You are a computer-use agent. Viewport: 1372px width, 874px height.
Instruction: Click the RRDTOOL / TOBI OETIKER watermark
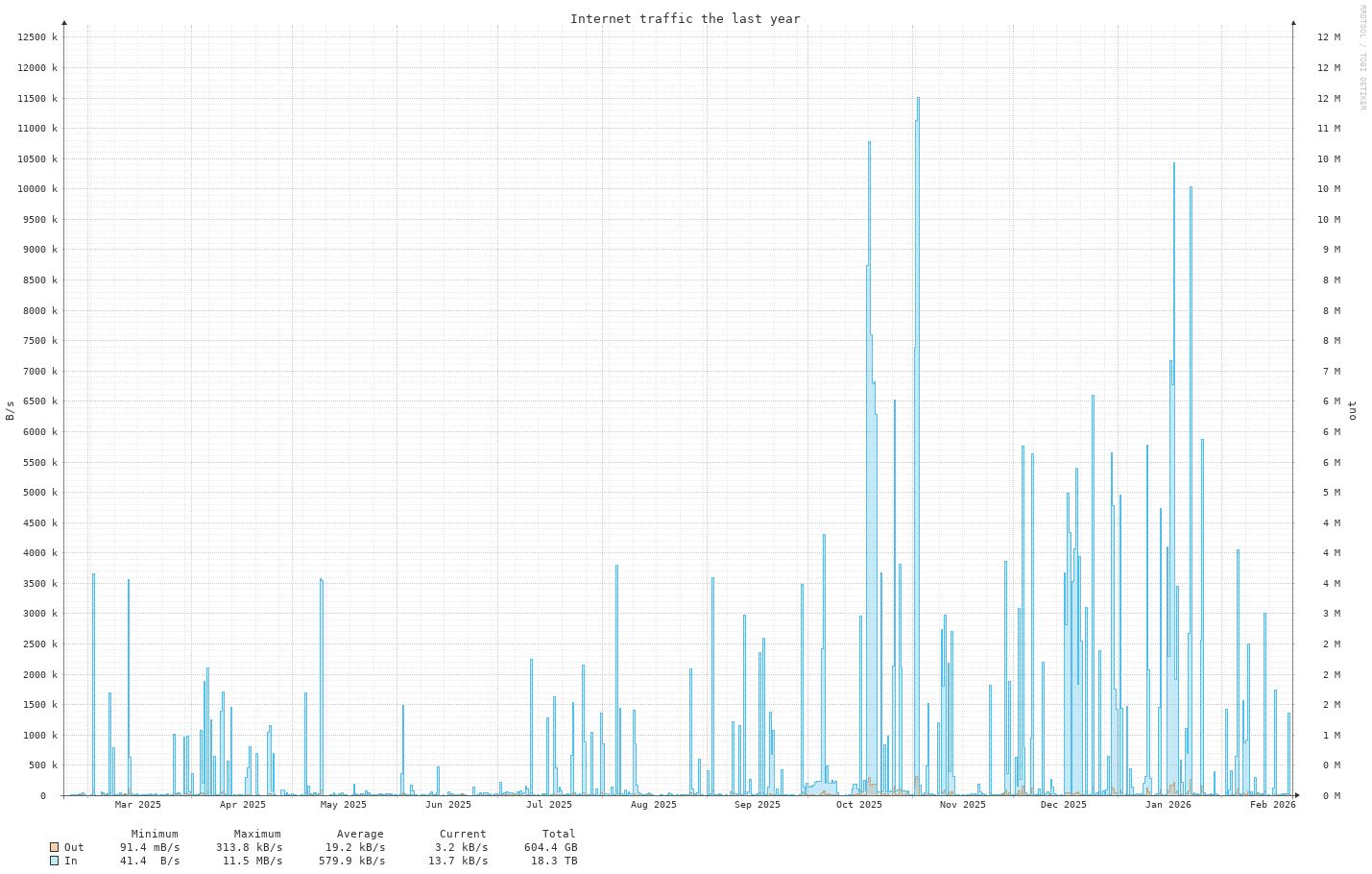click(x=1361, y=58)
